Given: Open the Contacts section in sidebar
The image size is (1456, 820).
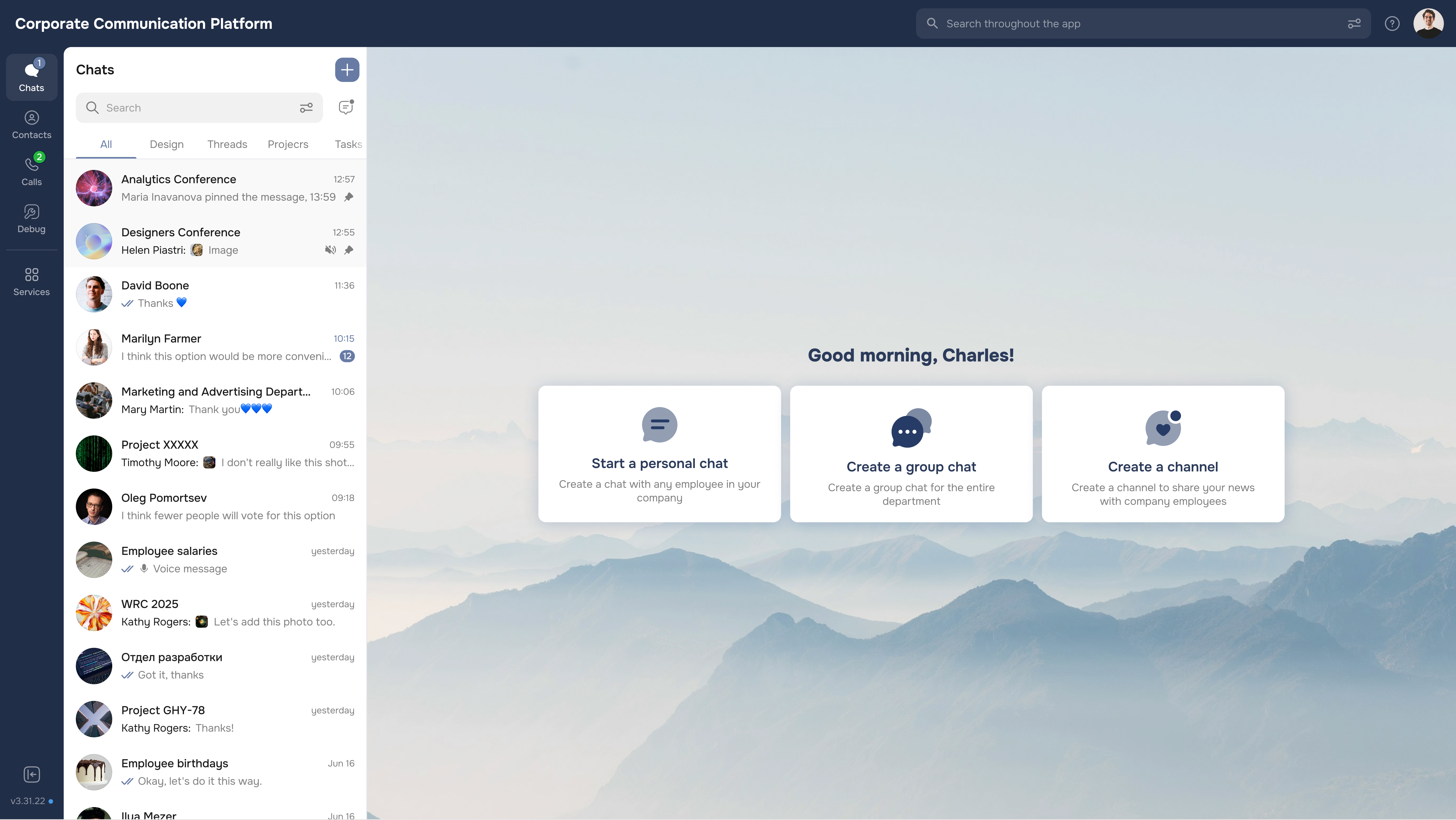Looking at the screenshot, I should [x=32, y=124].
